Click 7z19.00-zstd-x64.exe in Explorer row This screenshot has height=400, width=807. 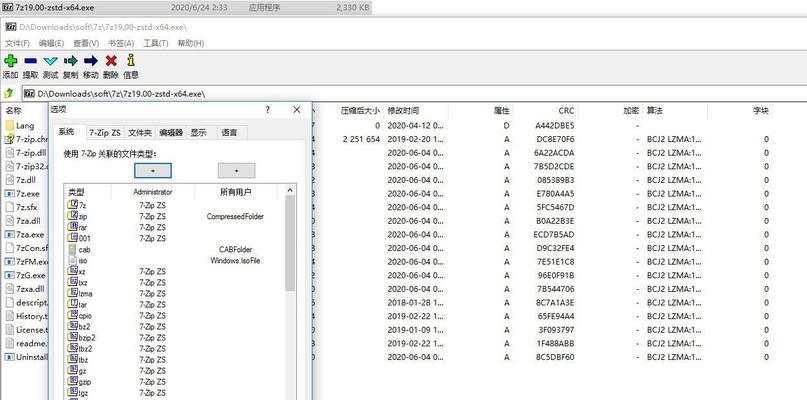tap(55, 8)
